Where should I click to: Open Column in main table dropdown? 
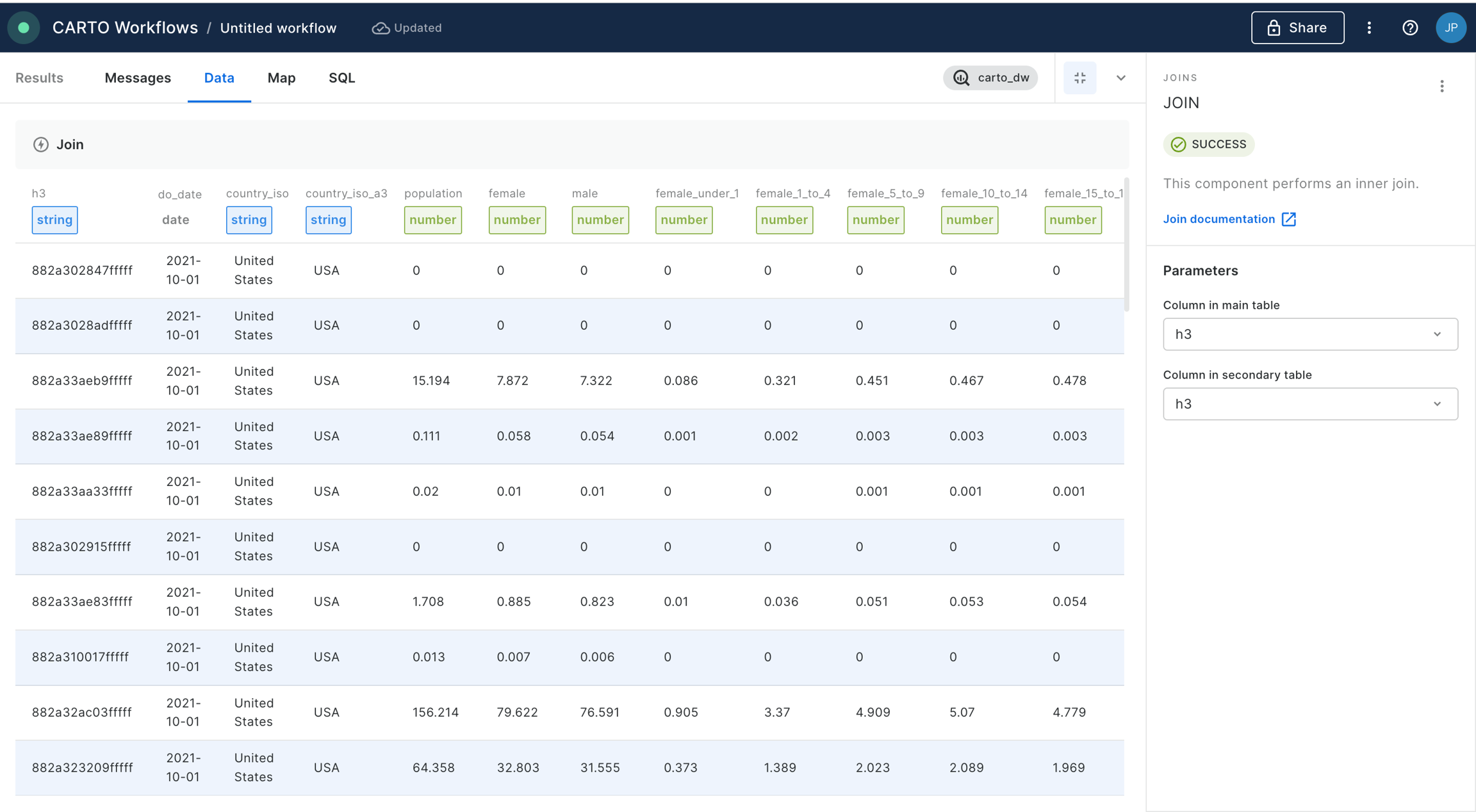(1310, 334)
